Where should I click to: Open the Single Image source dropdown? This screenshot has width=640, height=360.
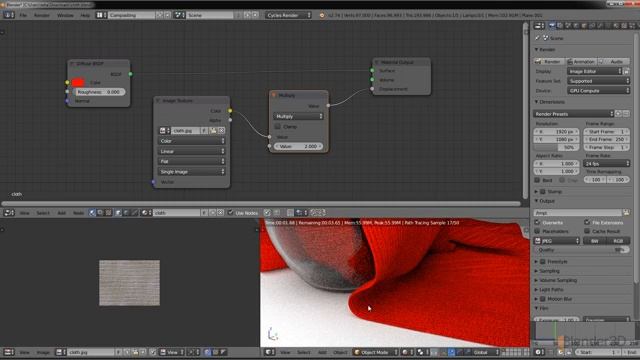click(191, 172)
